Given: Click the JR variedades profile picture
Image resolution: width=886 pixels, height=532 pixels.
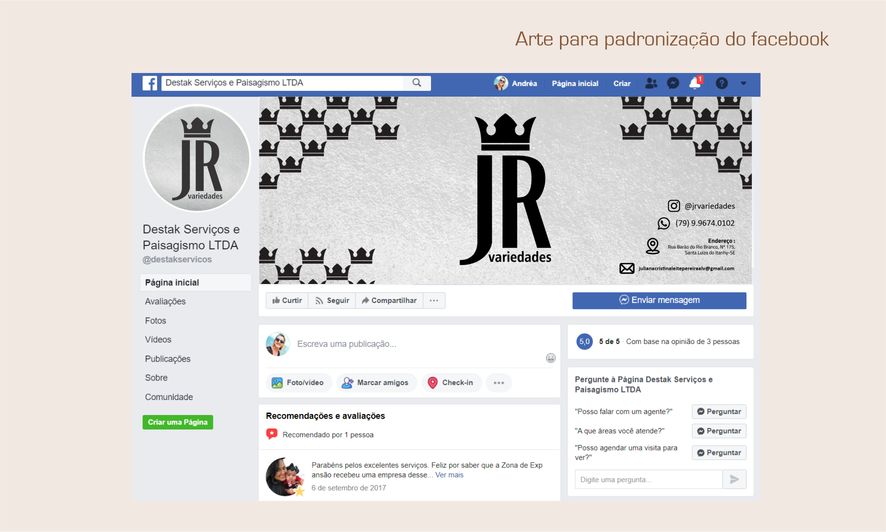Looking at the screenshot, I should [197, 158].
